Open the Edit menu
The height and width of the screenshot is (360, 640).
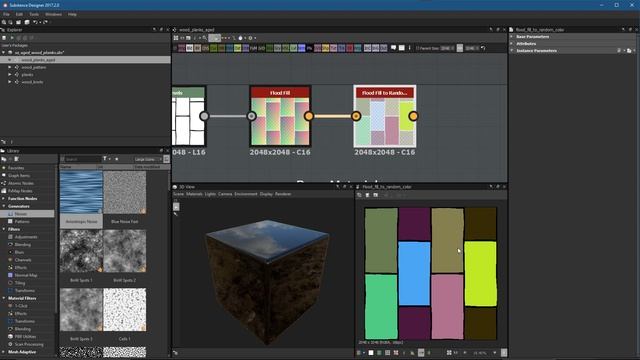[19, 14]
